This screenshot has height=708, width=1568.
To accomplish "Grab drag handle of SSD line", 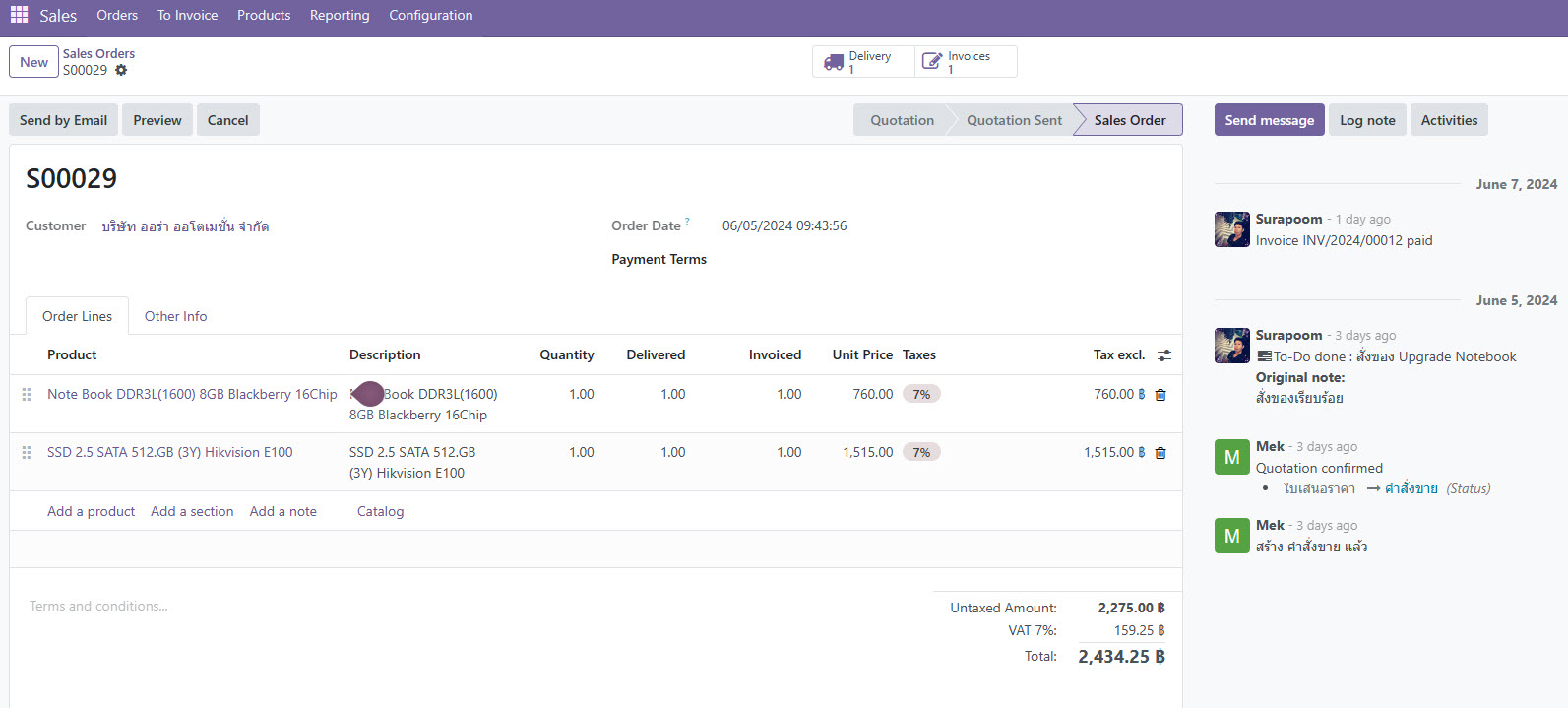I will tap(27, 453).
